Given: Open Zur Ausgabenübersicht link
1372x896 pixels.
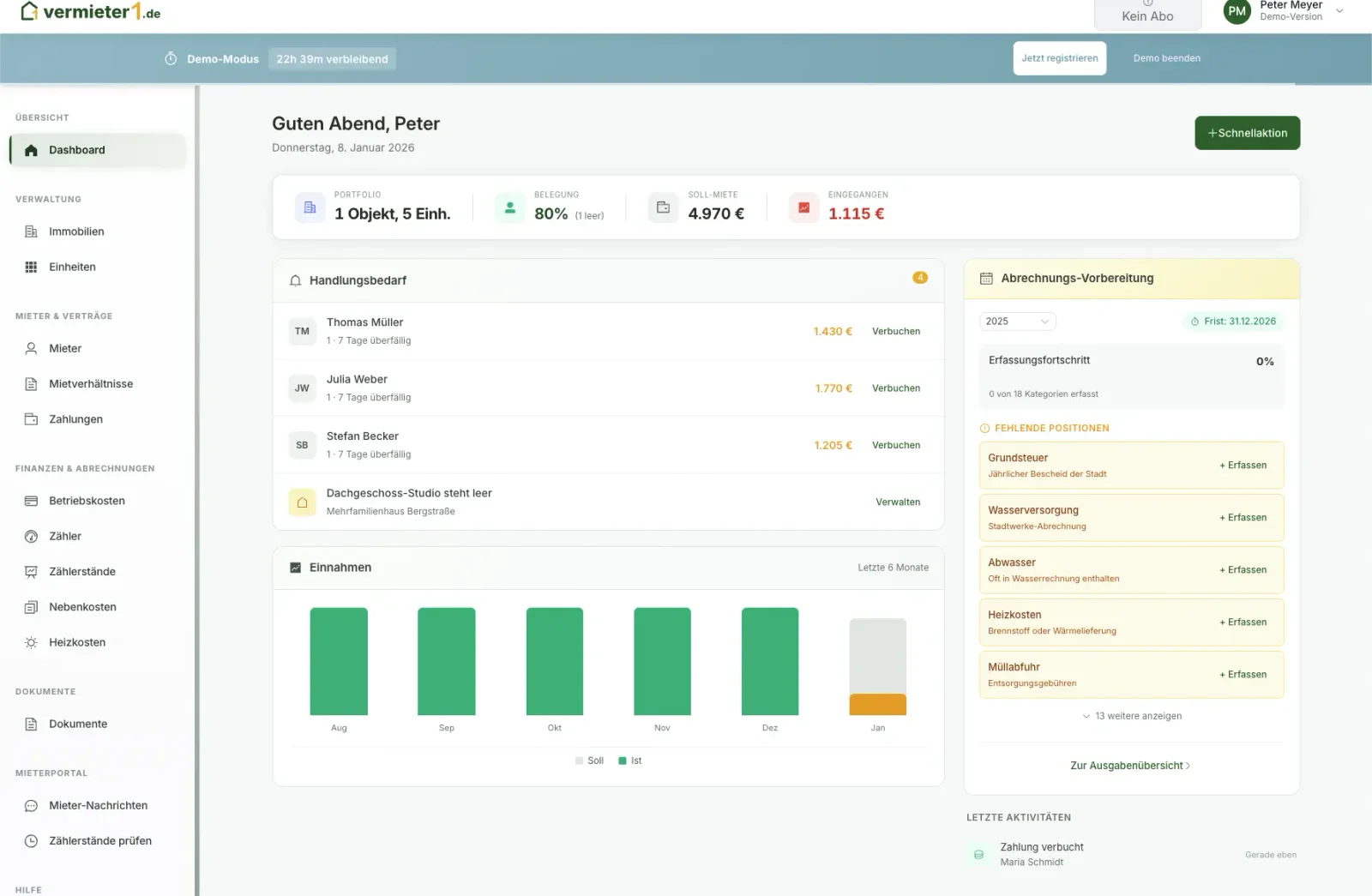Looking at the screenshot, I should click(x=1130, y=765).
